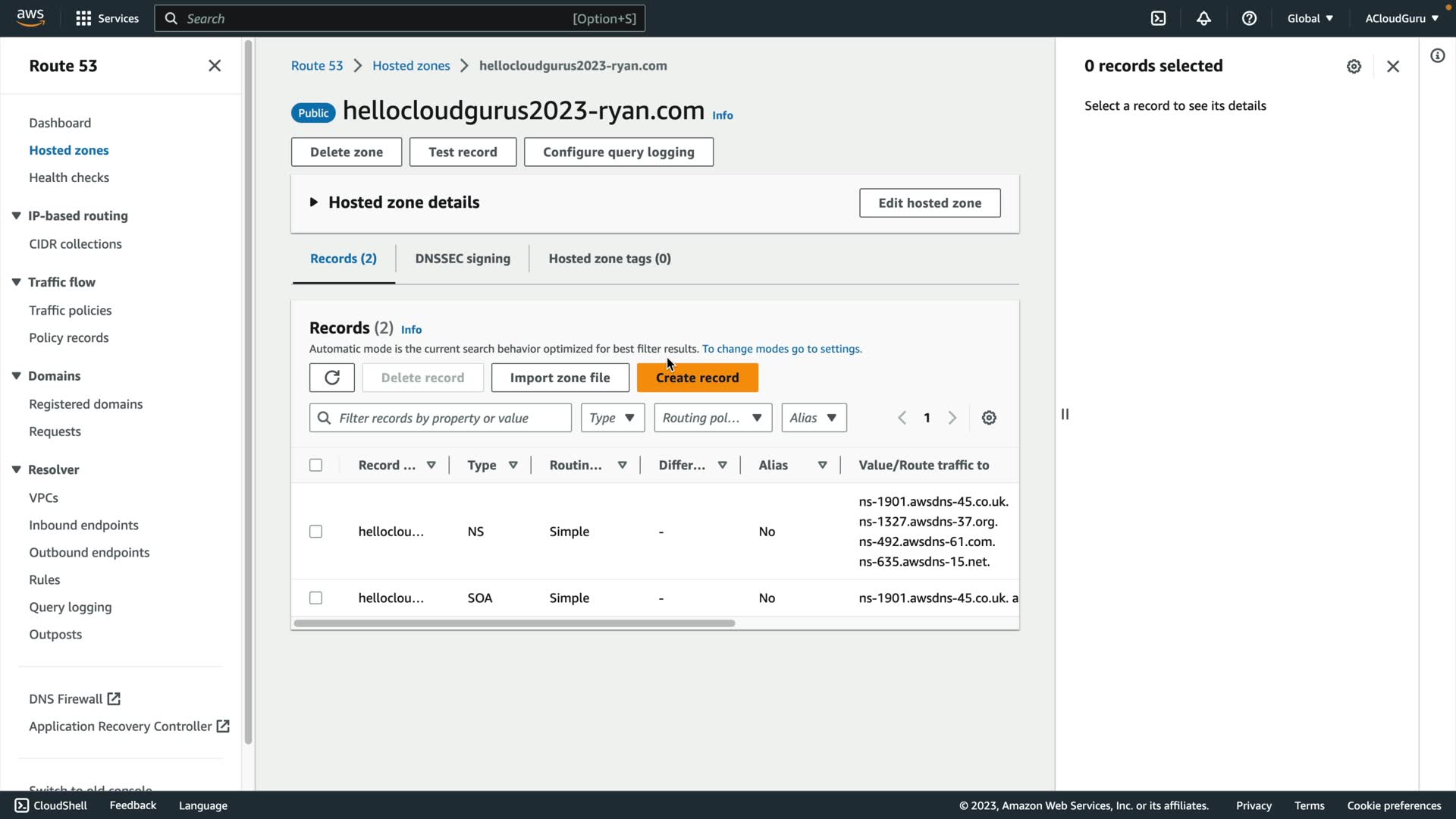Open the notifications bell

(x=1203, y=18)
